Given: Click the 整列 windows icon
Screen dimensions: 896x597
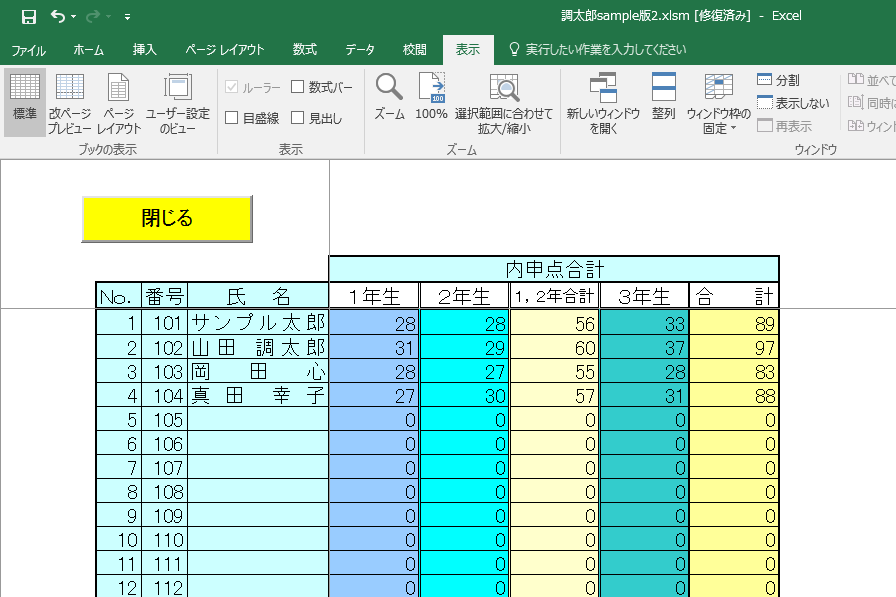Looking at the screenshot, I should pos(663,97).
